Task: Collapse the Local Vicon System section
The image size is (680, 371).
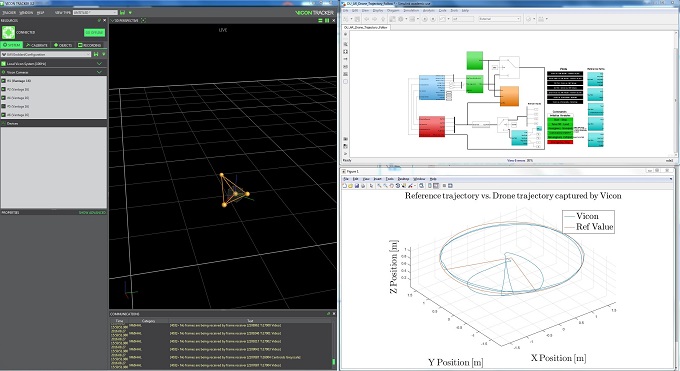Action: (x=99, y=63)
